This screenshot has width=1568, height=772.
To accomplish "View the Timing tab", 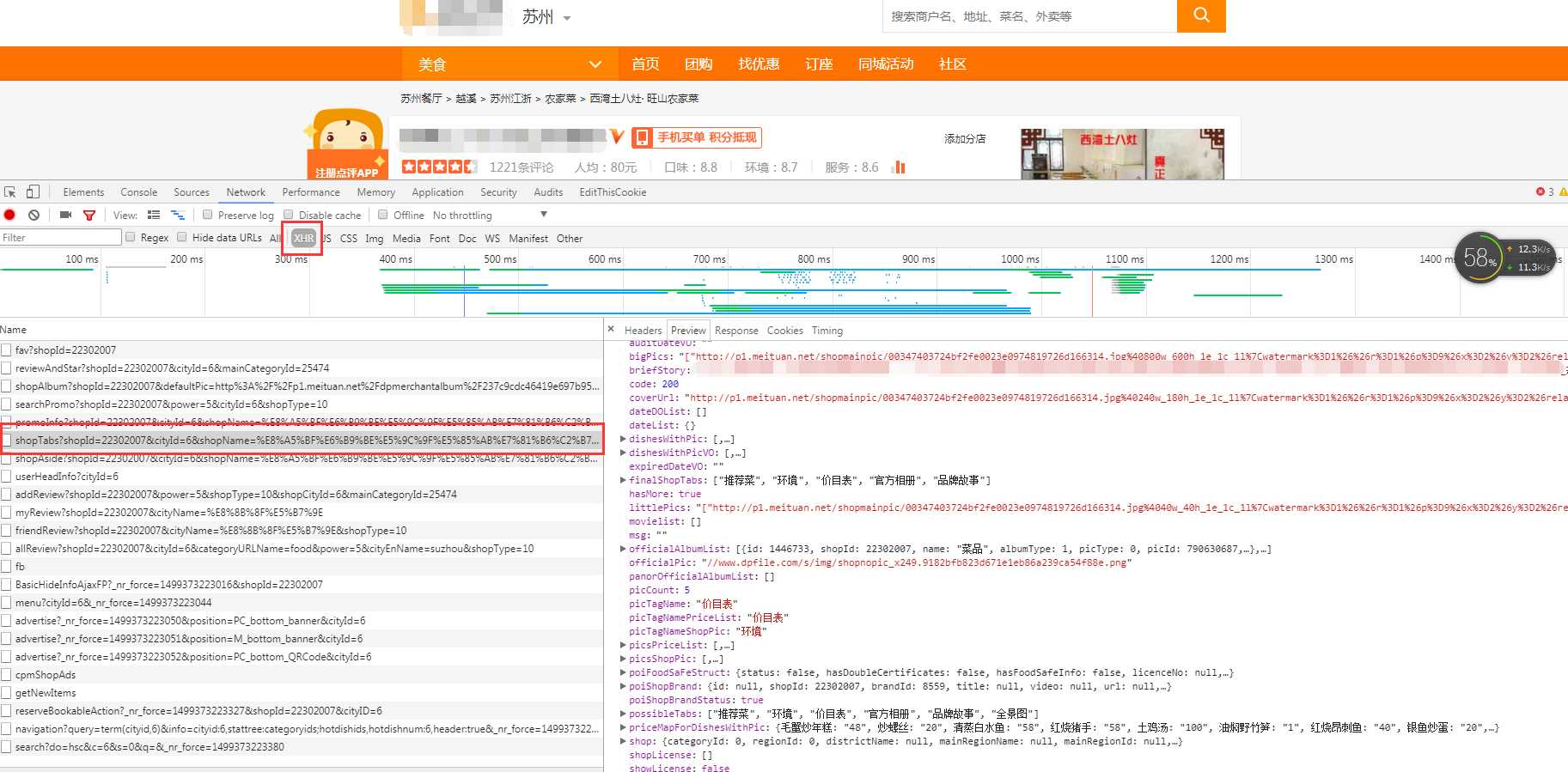I will [x=827, y=331].
